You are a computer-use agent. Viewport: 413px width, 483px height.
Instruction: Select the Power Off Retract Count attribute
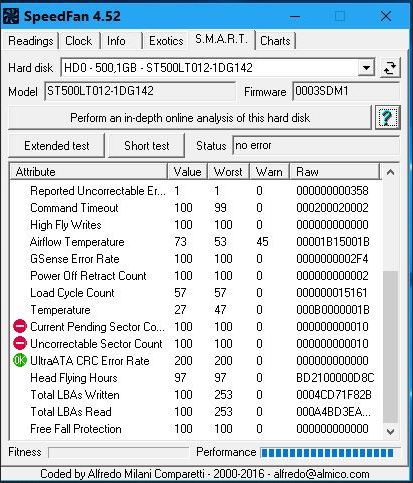(88, 276)
